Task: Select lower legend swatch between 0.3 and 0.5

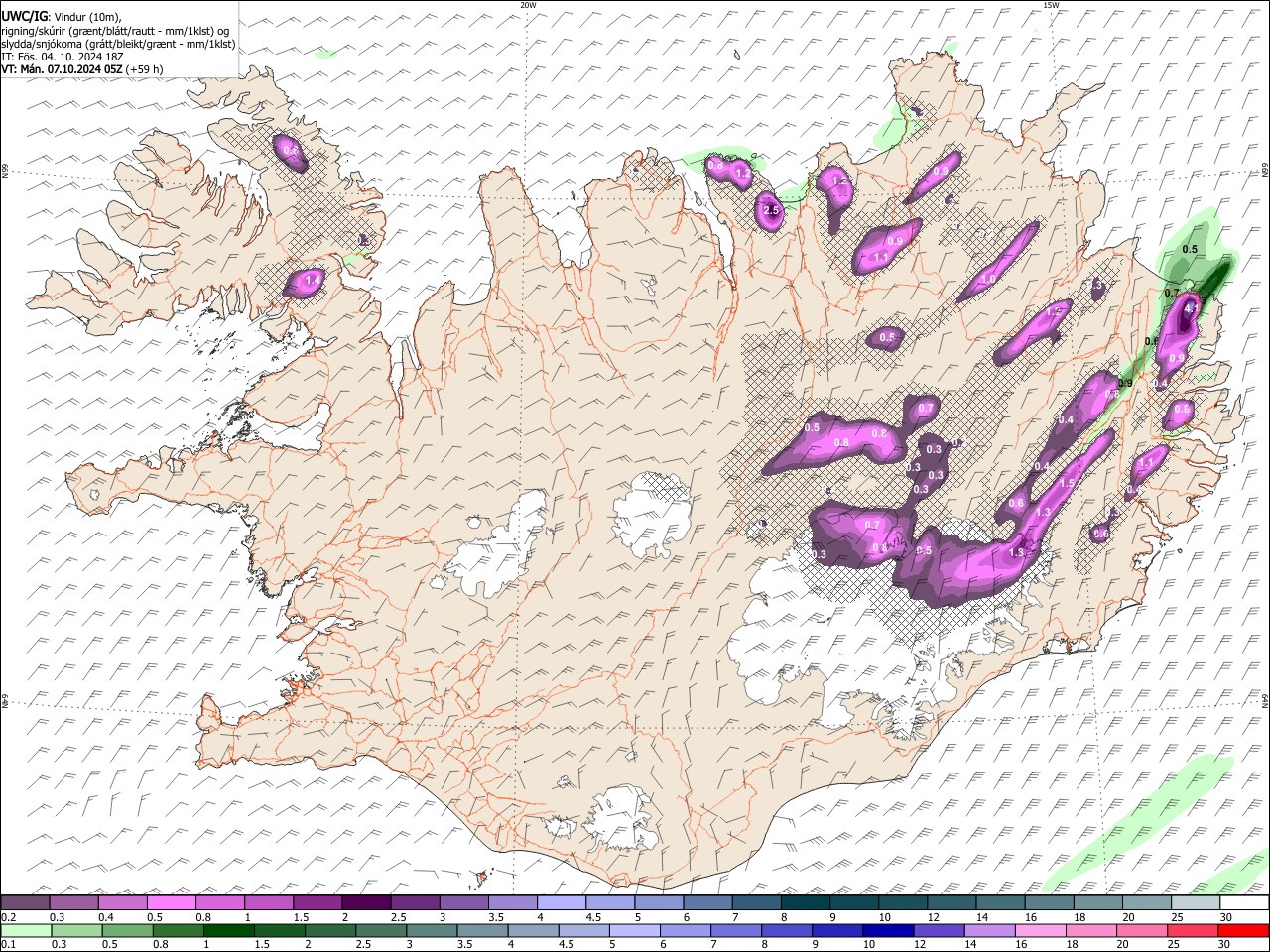Action: (76, 930)
